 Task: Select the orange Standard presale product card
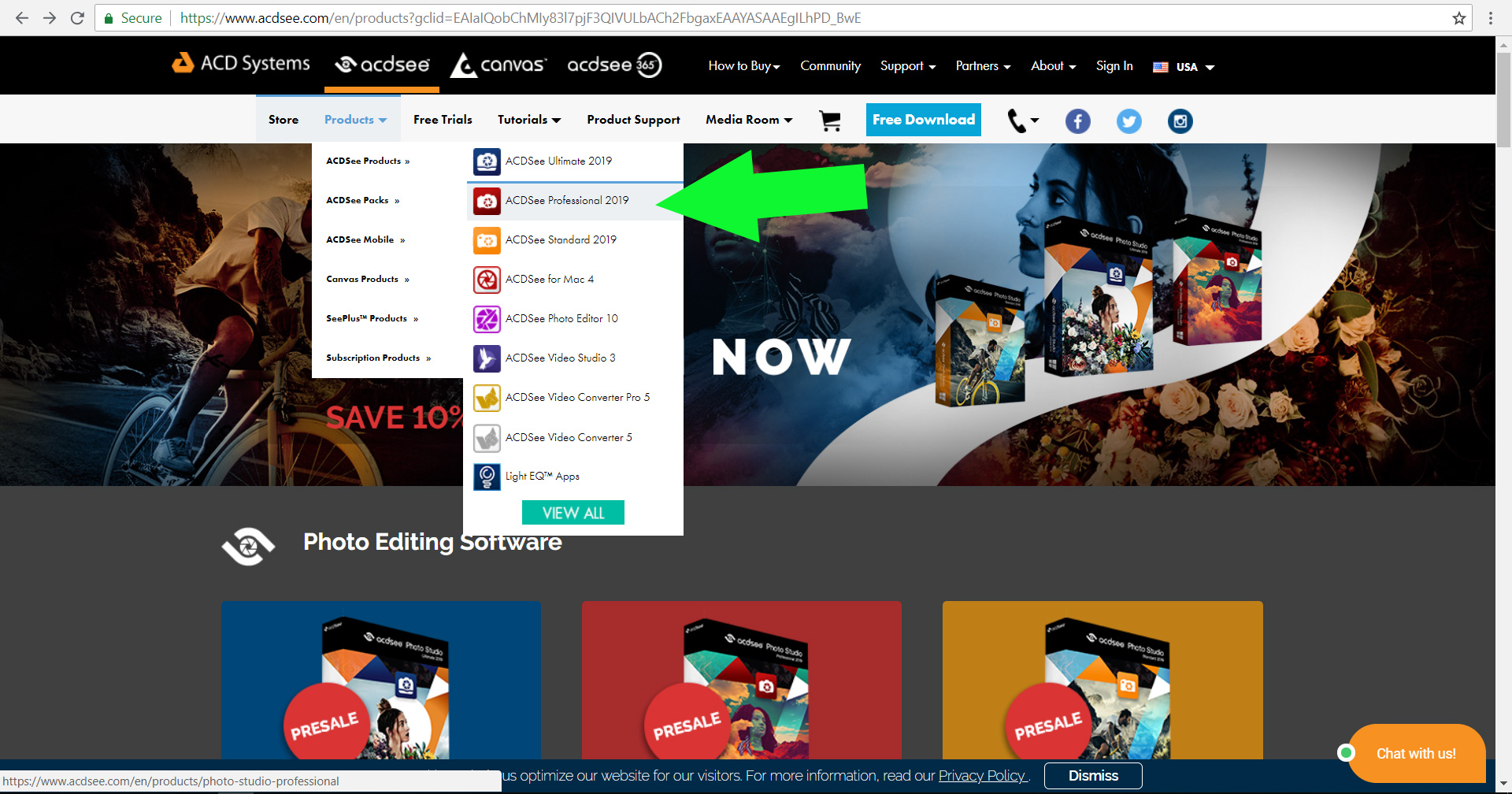(1102, 681)
